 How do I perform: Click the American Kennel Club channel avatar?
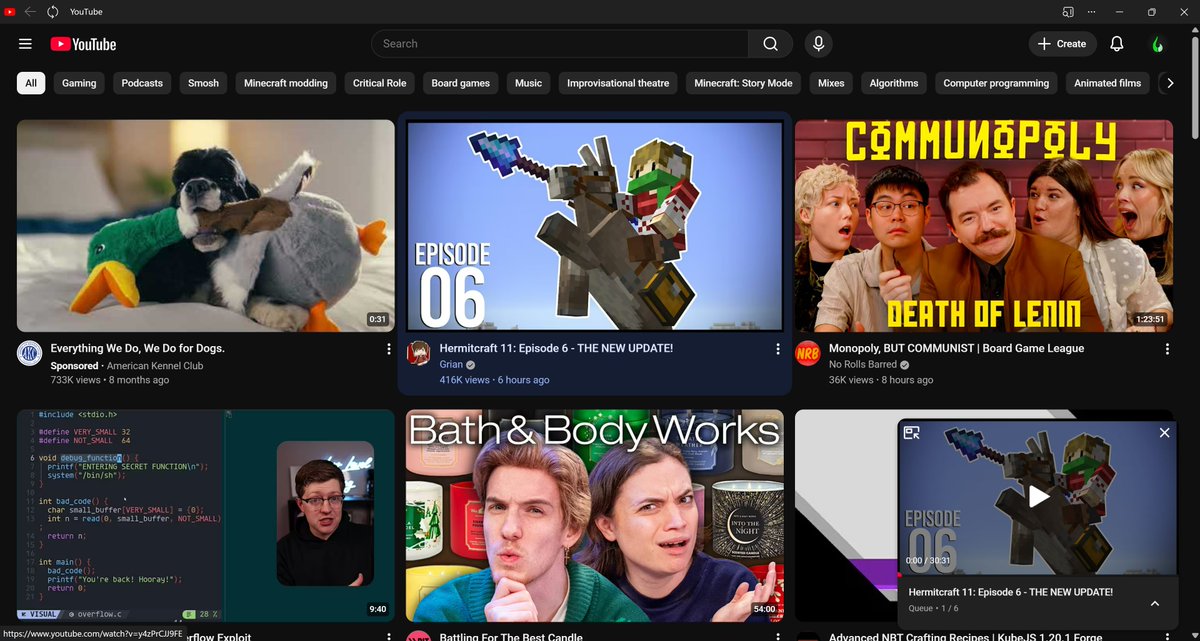pos(29,353)
